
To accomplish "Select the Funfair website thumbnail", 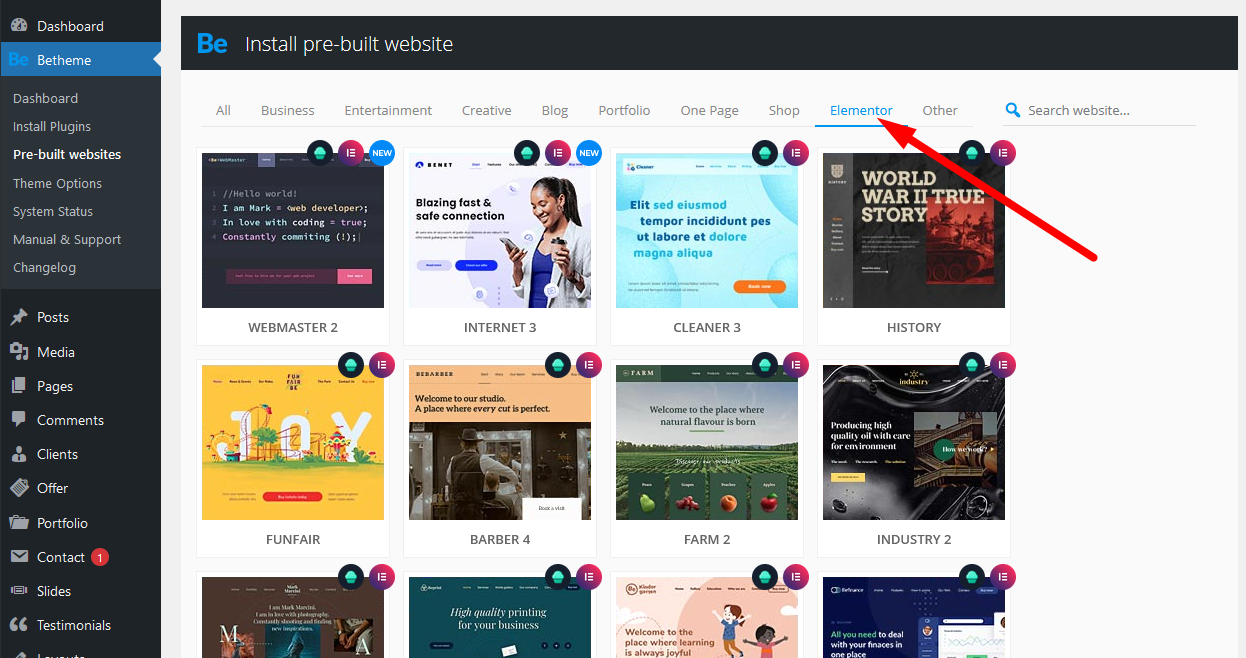I will [293, 442].
